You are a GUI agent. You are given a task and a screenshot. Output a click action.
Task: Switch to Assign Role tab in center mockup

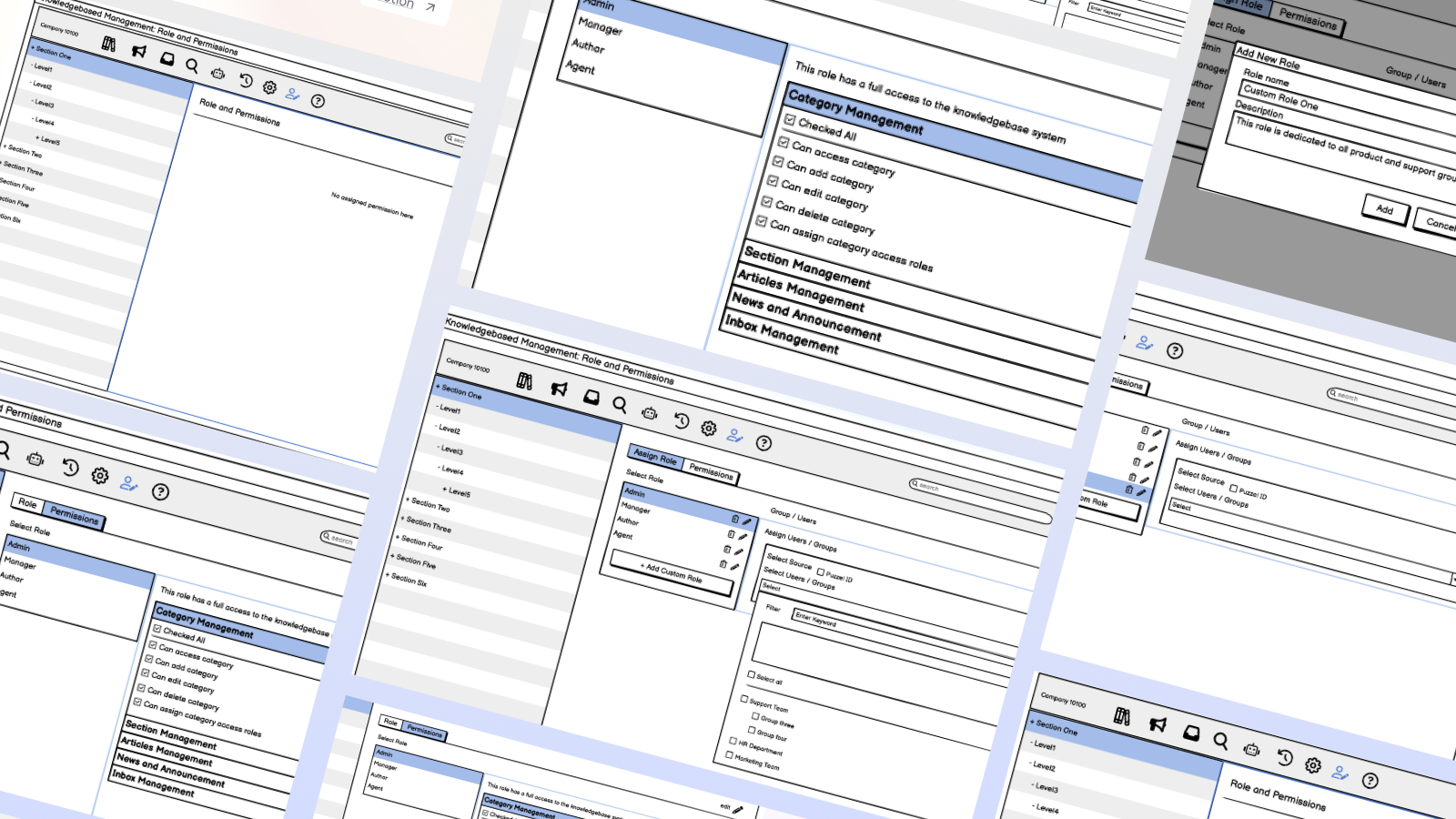(x=654, y=457)
